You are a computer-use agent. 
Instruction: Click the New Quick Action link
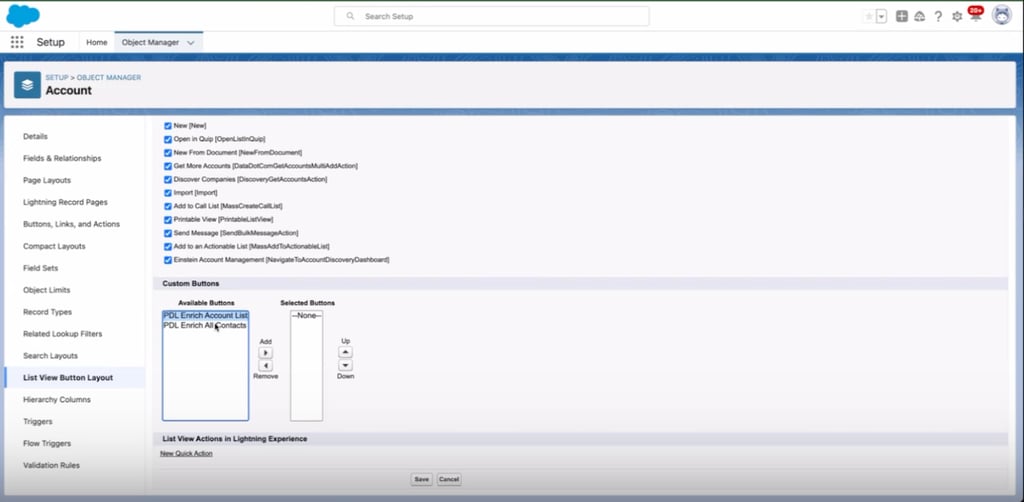tap(186, 453)
